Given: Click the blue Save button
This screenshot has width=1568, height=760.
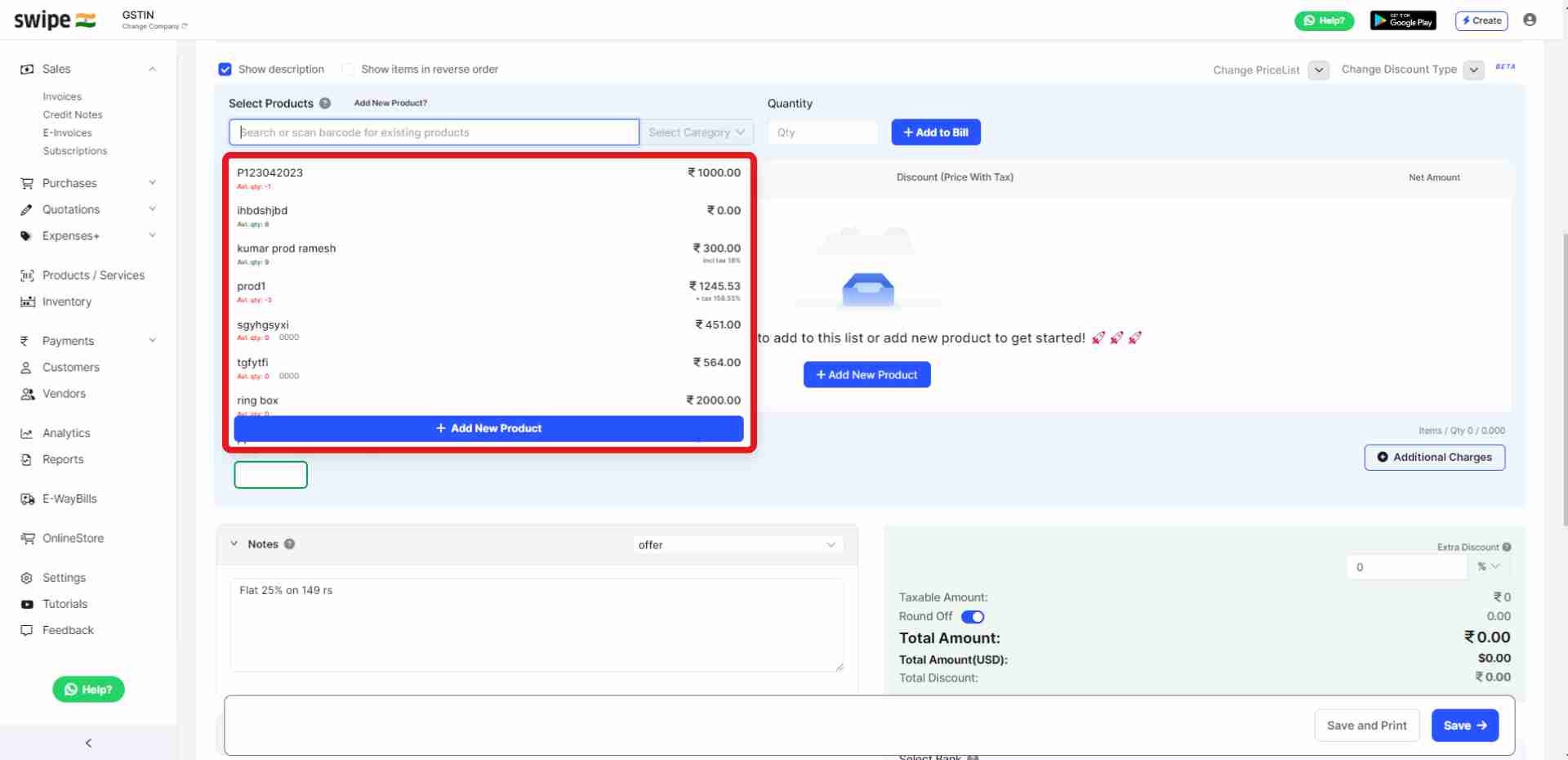Looking at the screenshot, I should 1465,726.
